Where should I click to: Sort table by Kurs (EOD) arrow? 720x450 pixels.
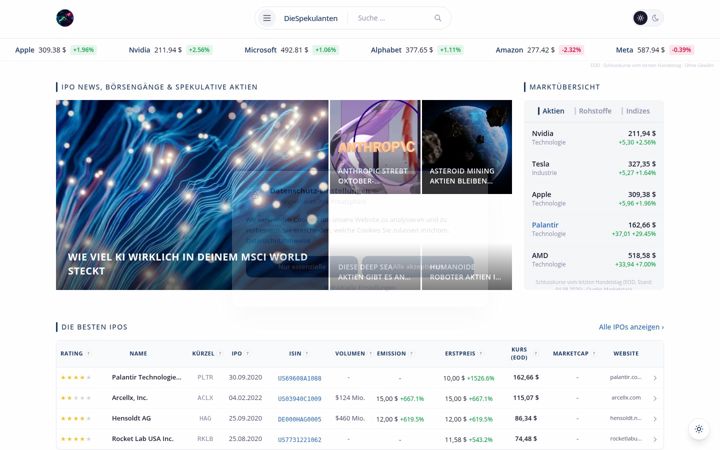[x=536, y=354]
